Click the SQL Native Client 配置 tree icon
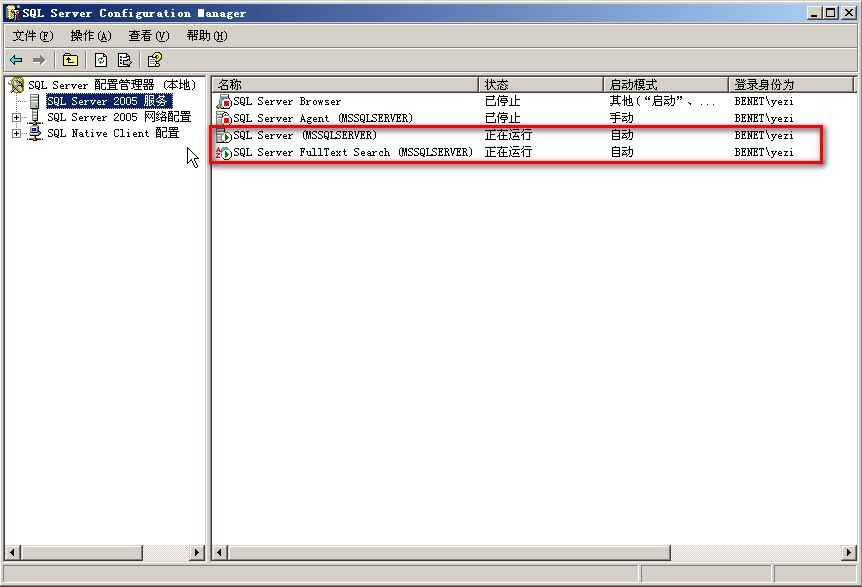The width and height of the screenshot is (862, 587). (x=35, y=133)
